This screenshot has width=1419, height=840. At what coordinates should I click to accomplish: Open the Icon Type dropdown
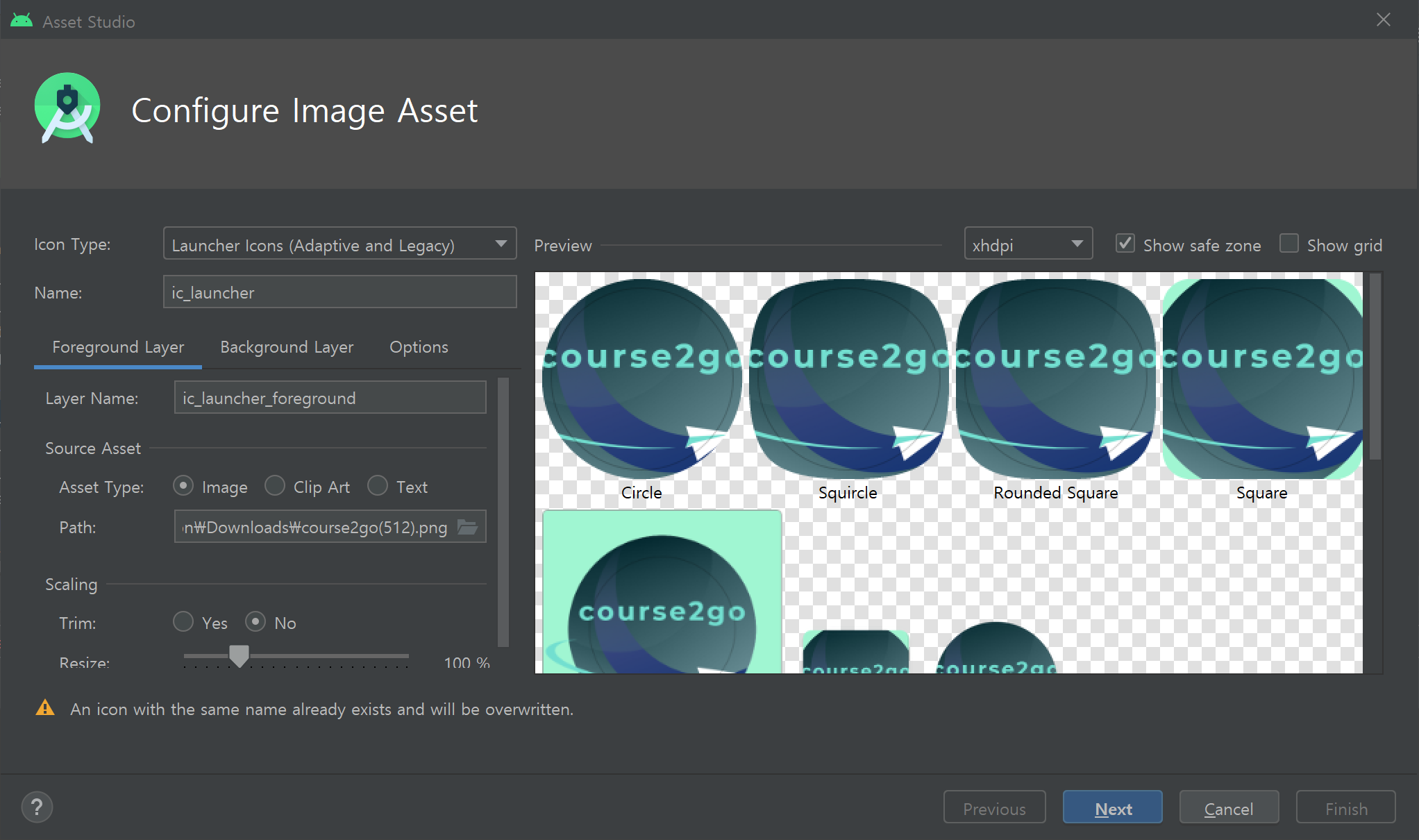click(x=340, y=244)
